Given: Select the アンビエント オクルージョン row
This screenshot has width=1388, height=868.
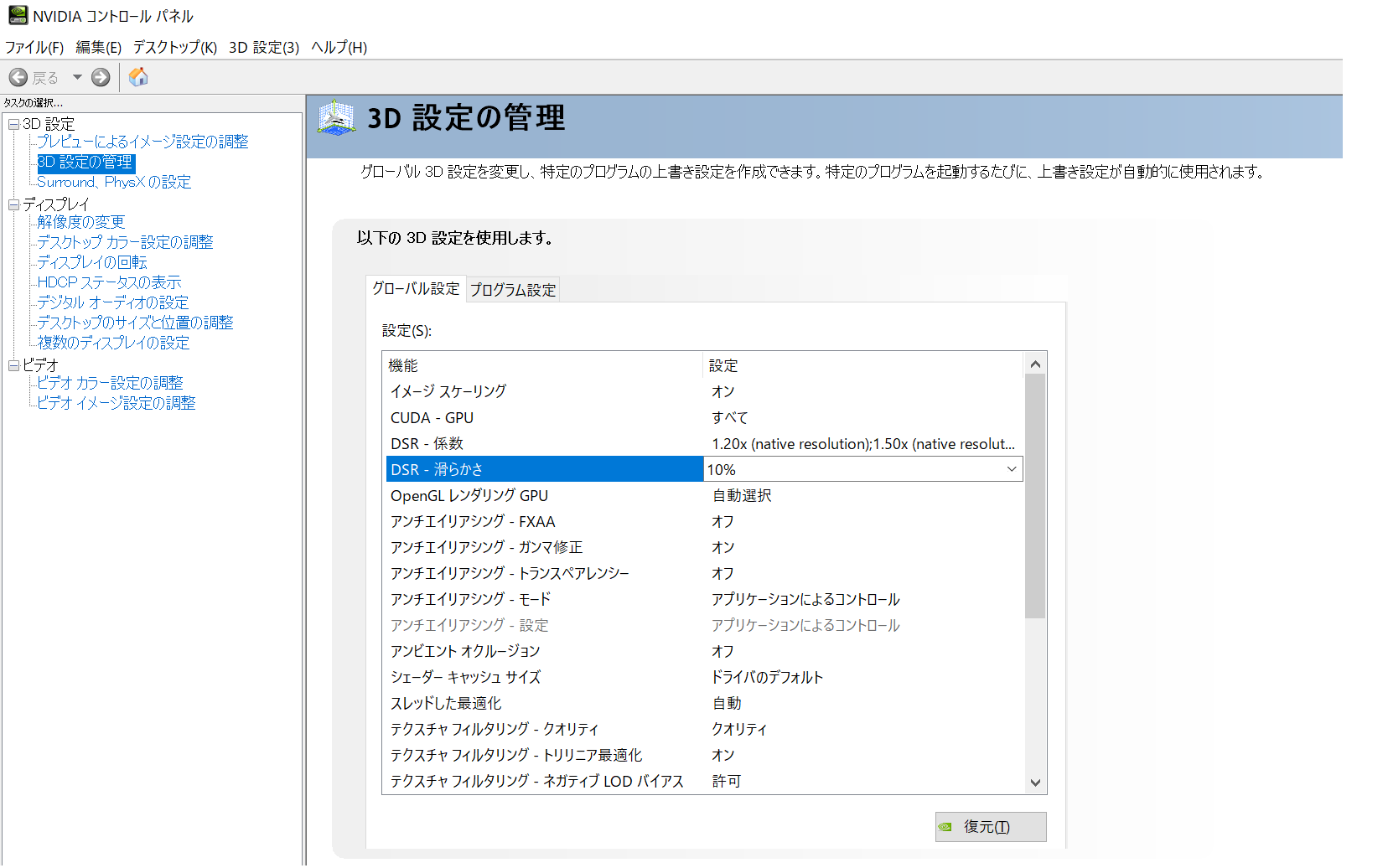Looking at the screenshot, I should [x=704, y=651].
